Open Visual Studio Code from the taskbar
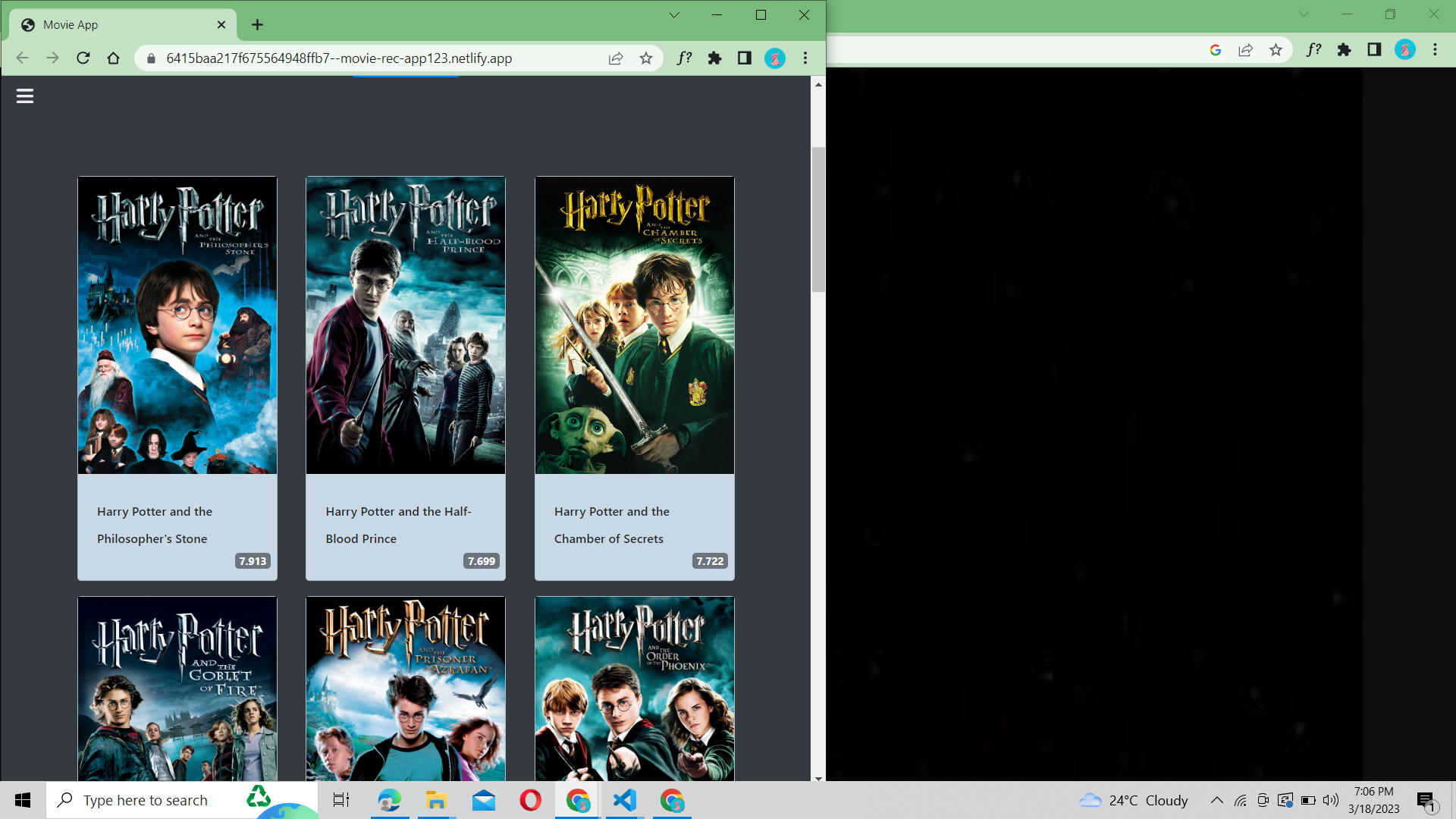 625,800
